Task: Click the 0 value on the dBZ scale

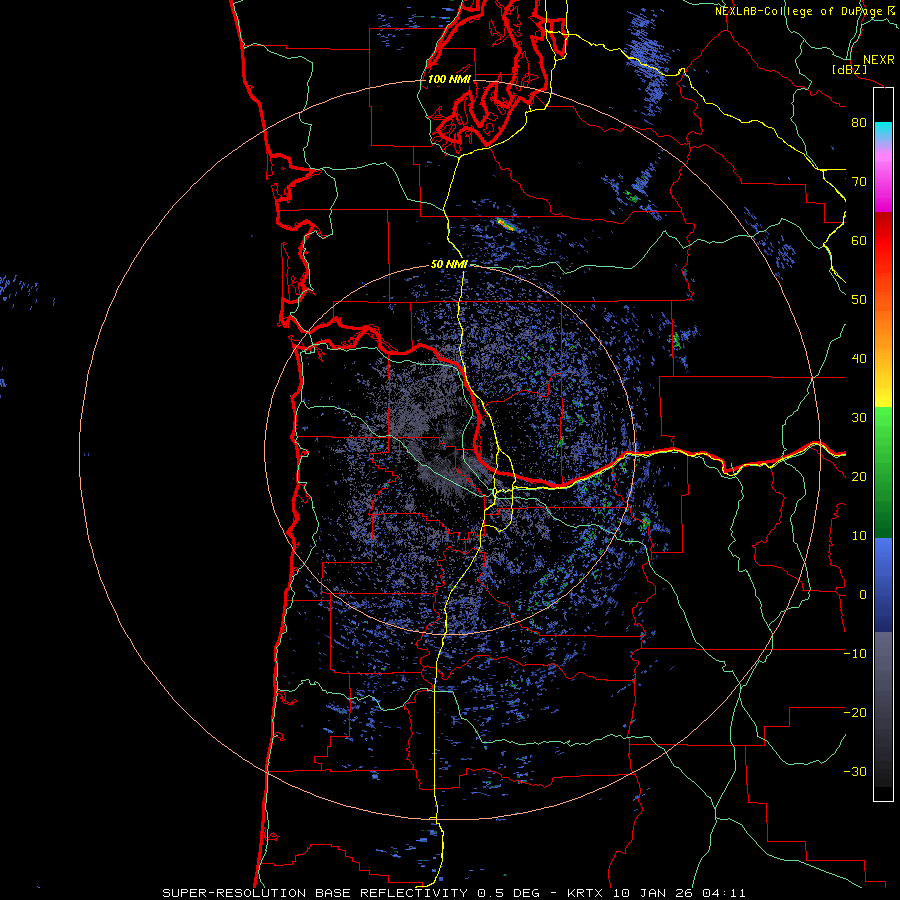Action: 863,595
